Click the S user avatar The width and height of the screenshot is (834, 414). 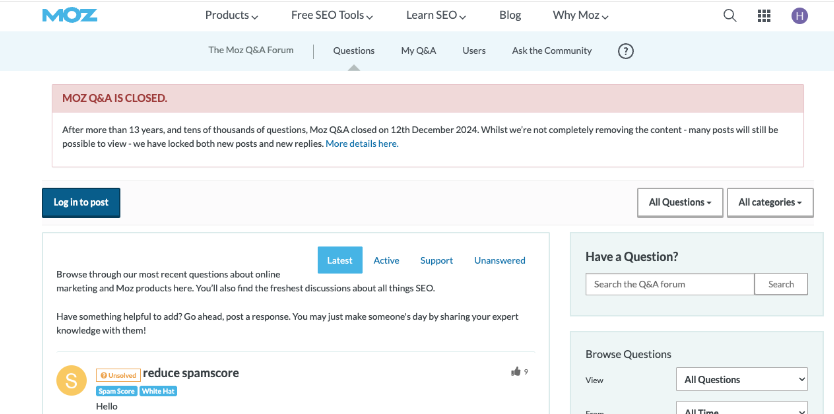pyautogui.click(x=71, y=380)
